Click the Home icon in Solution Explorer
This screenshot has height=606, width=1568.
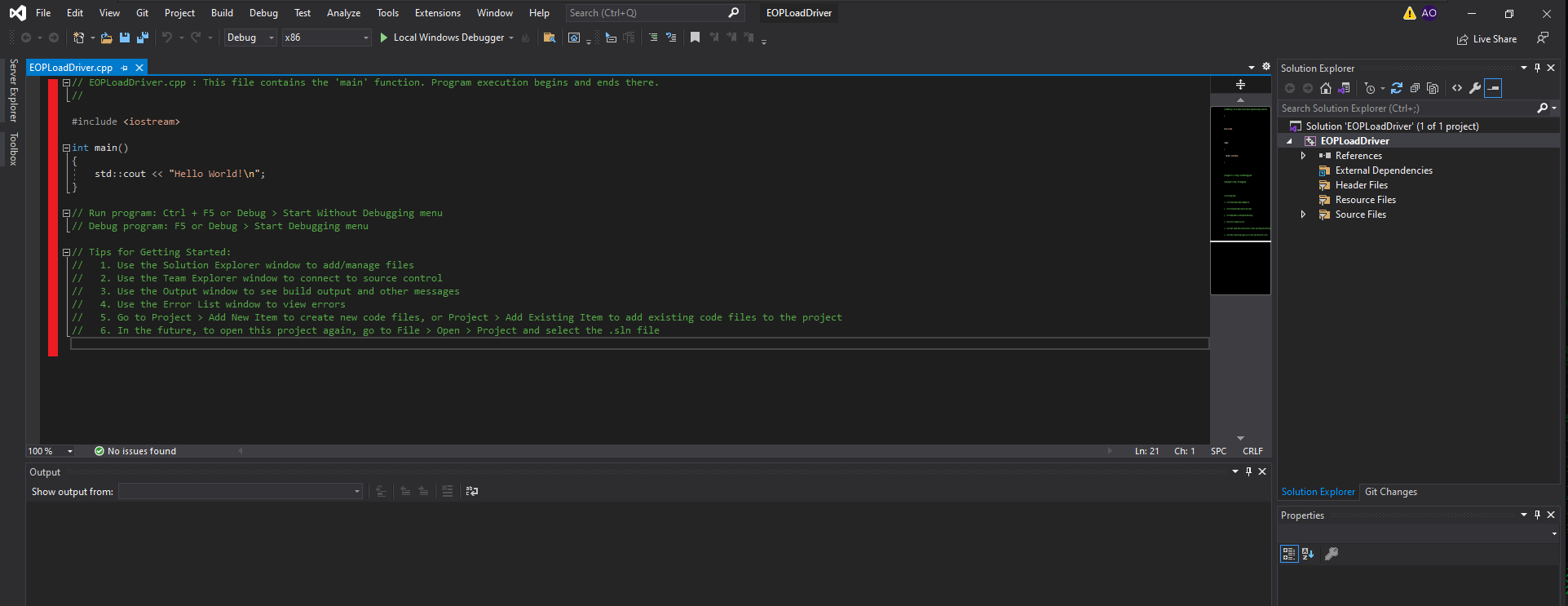click(x=1326, y=88)
